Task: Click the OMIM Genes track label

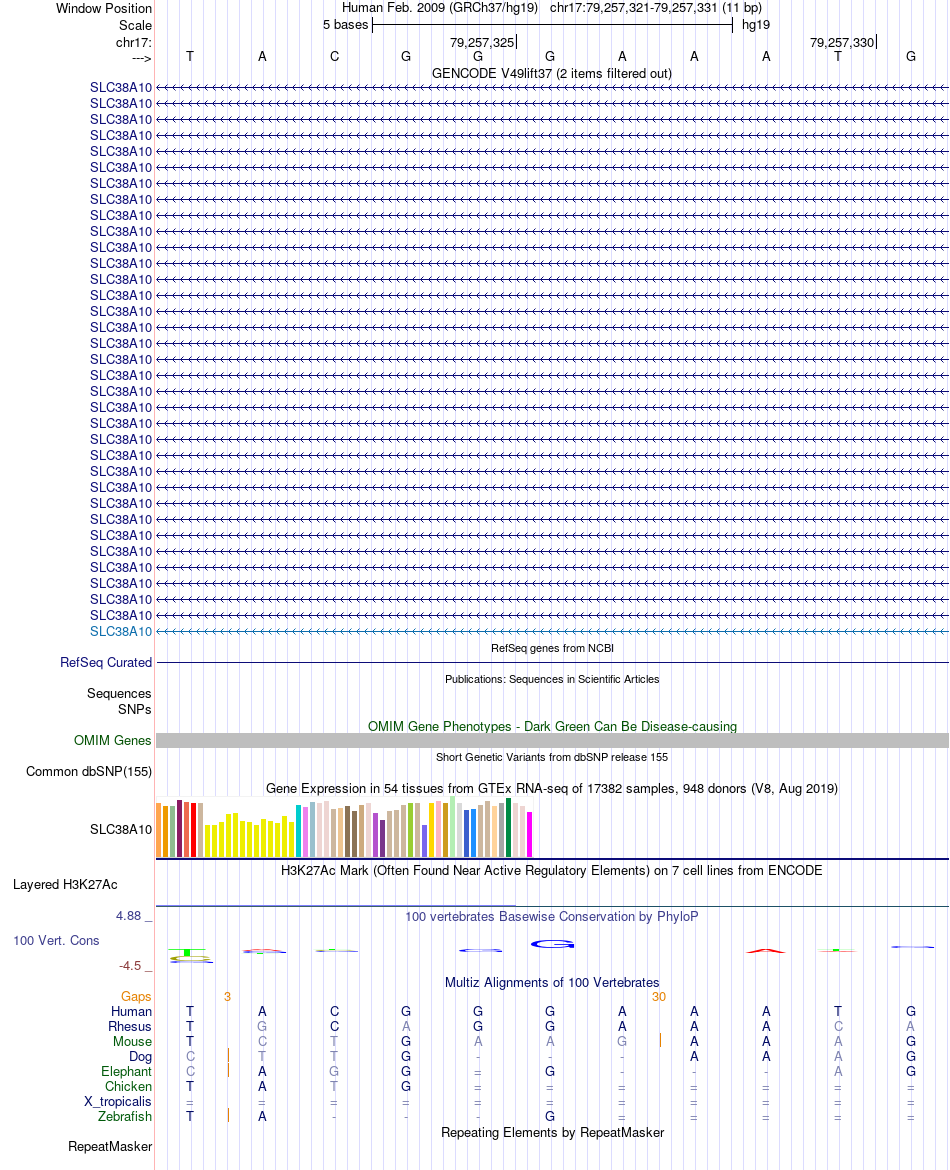Action: (x=113, y=740)
